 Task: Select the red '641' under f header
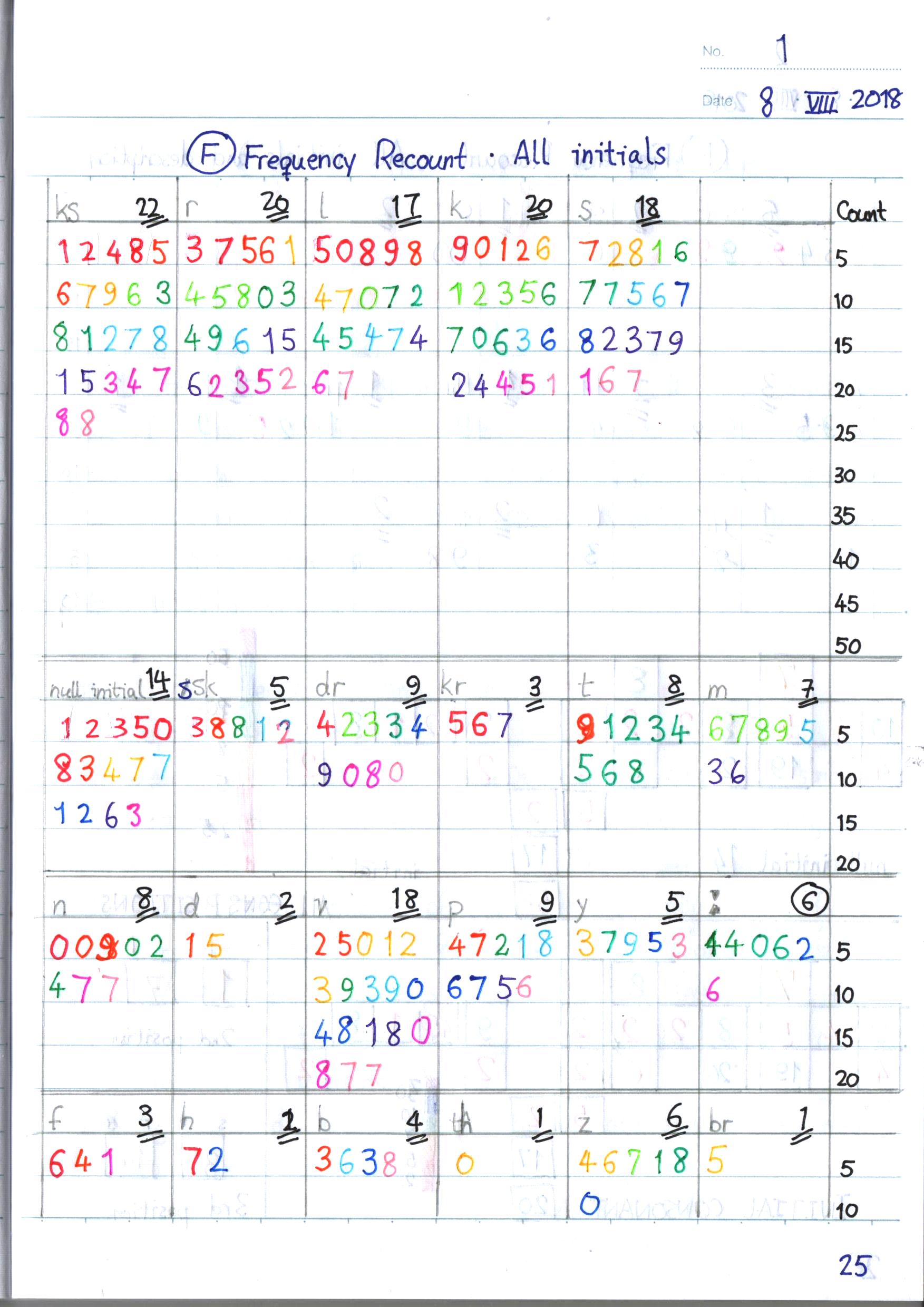[81, 1163]
